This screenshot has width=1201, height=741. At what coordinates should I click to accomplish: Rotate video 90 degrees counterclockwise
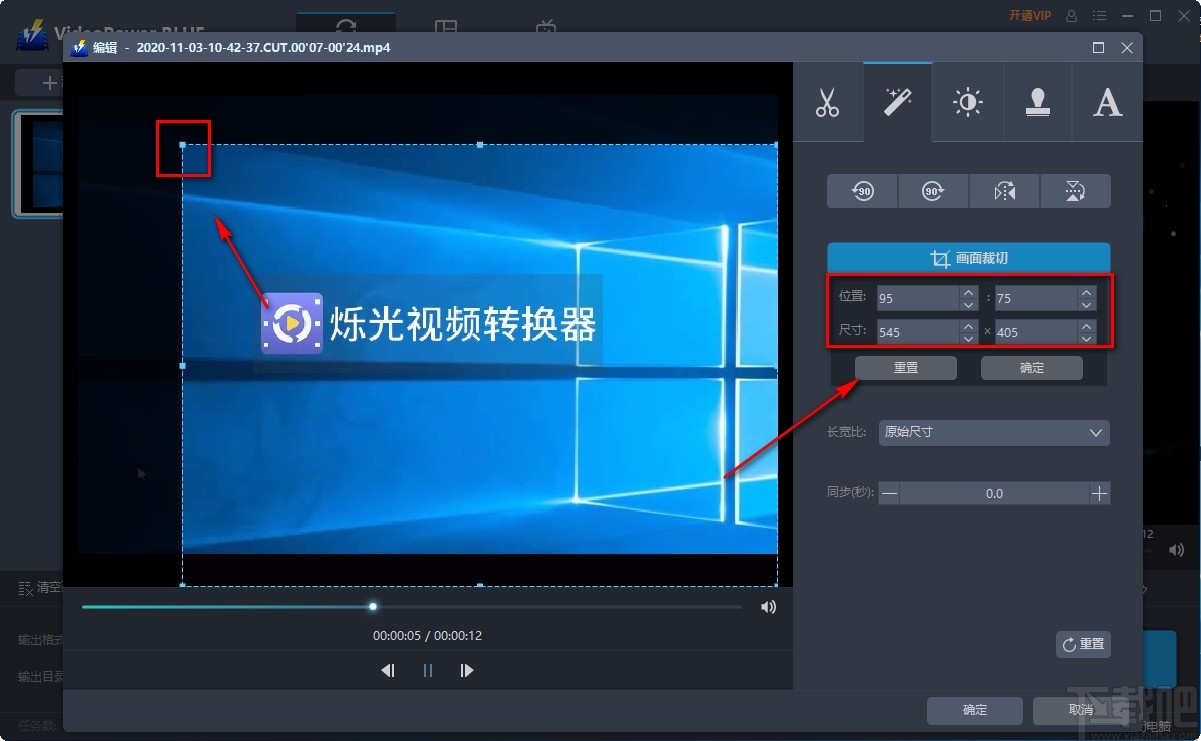862,191
